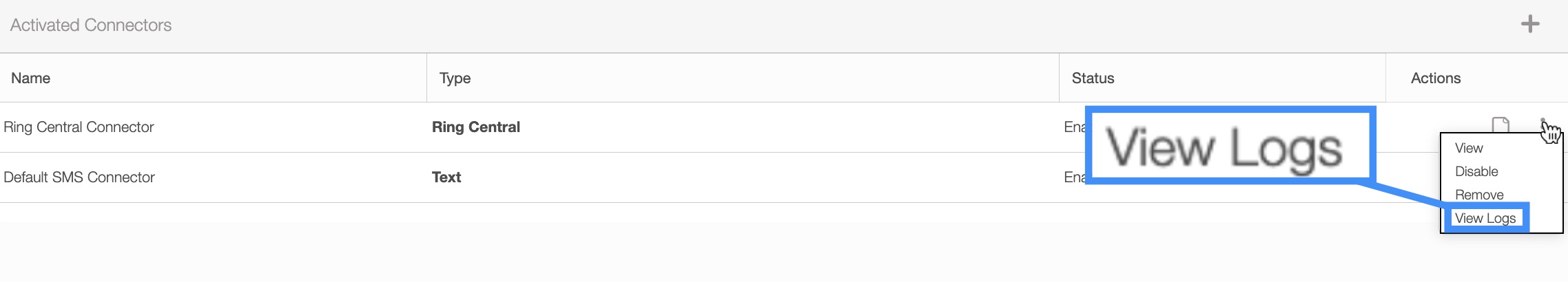1568x282 pixels.
Task: Choose View Logs in the small dropdown menu
Action: (1485, 218)
